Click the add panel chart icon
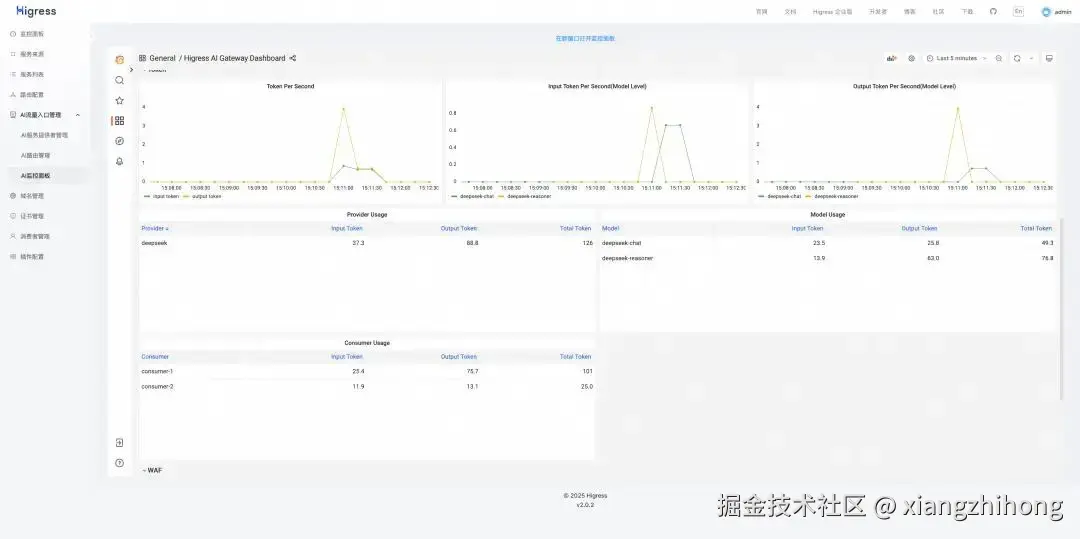 (x=891, y=59)
